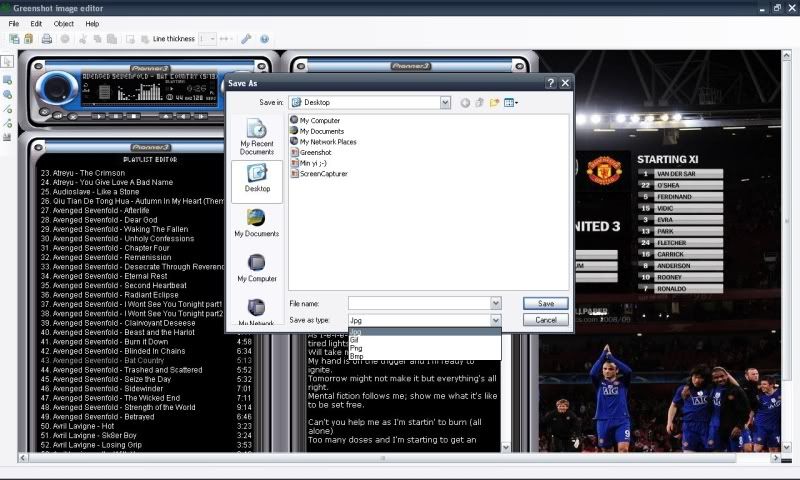
Task: Select the Draw arrow tool
Action: (x=7, y=123)
